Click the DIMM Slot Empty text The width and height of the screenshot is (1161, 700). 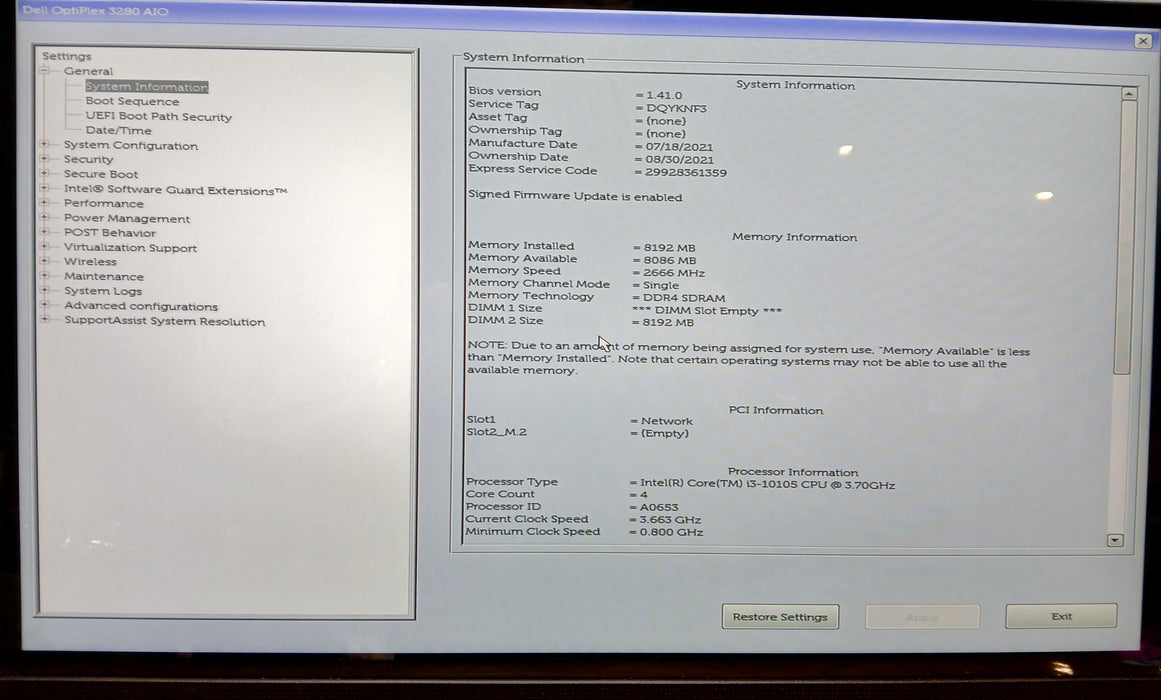pyautogui.click(x=707, y=311)
